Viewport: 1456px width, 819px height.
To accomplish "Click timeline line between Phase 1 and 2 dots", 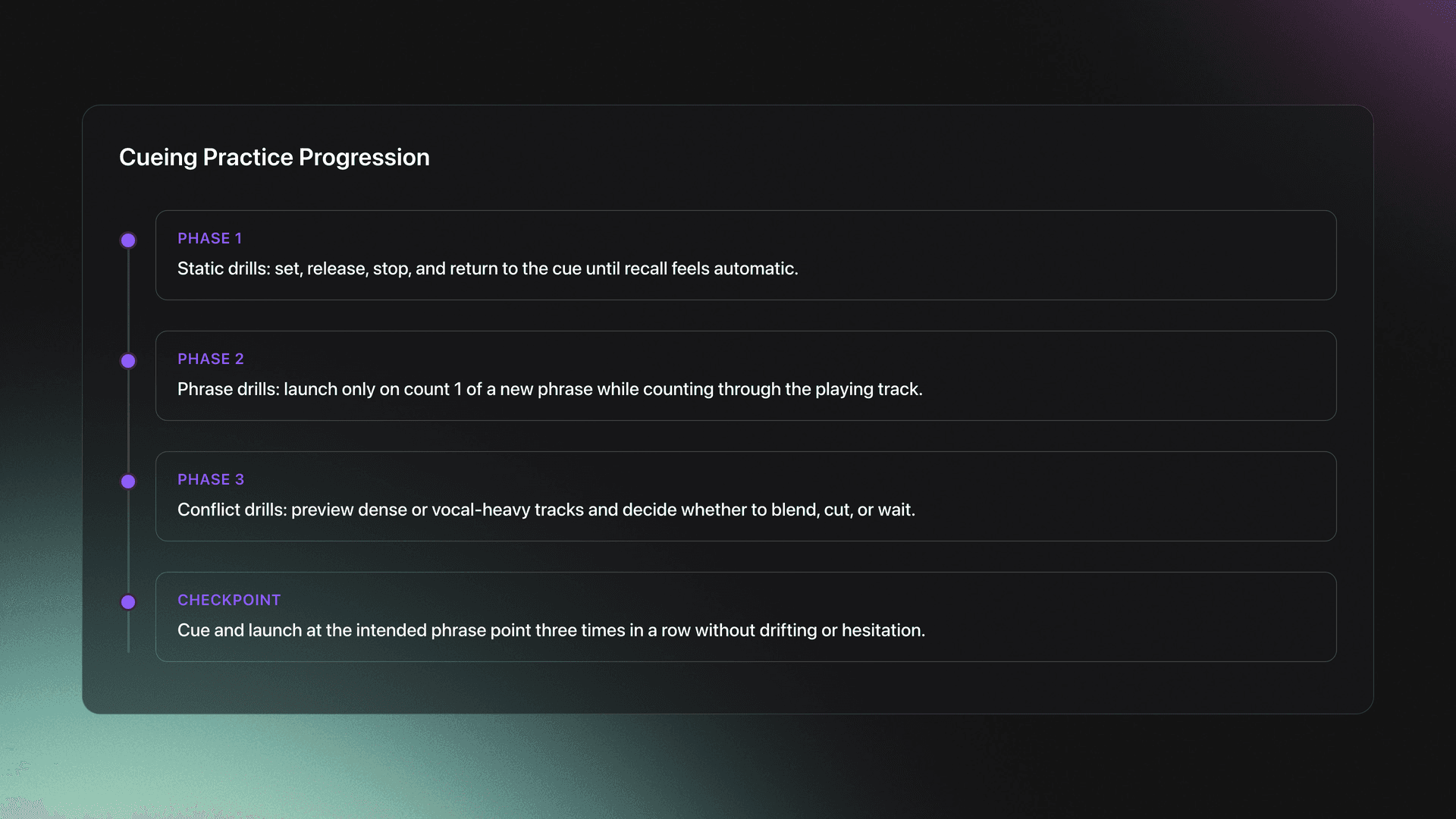I will [128, 301].
